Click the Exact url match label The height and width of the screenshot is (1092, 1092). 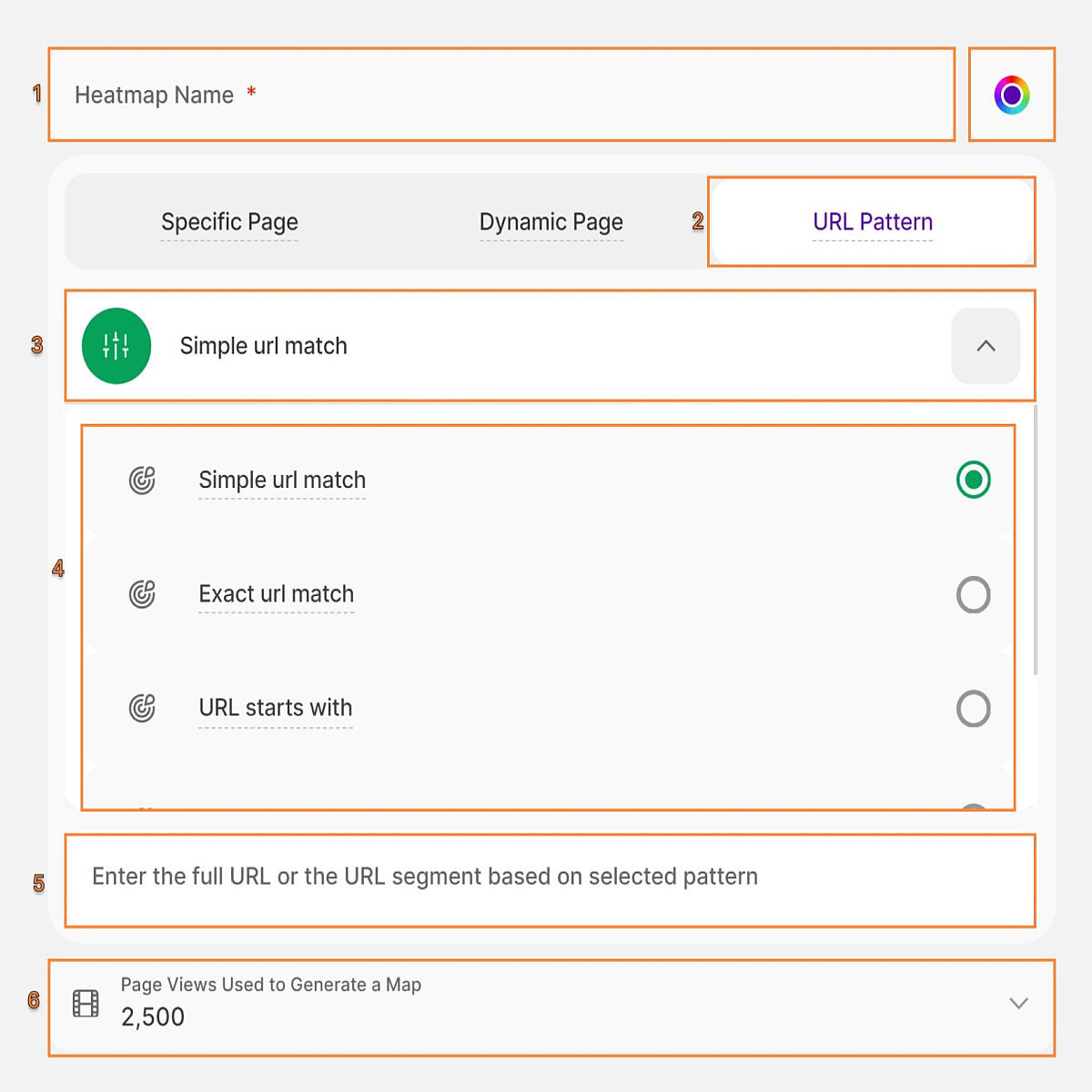[277, 594]
